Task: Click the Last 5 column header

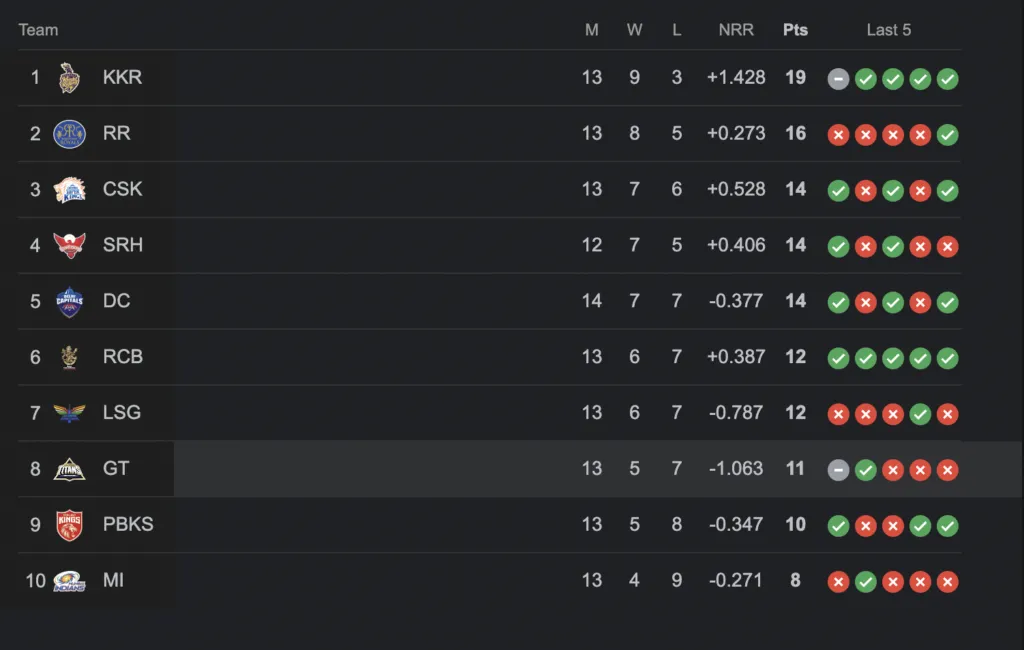Action: tap(889, 30)
